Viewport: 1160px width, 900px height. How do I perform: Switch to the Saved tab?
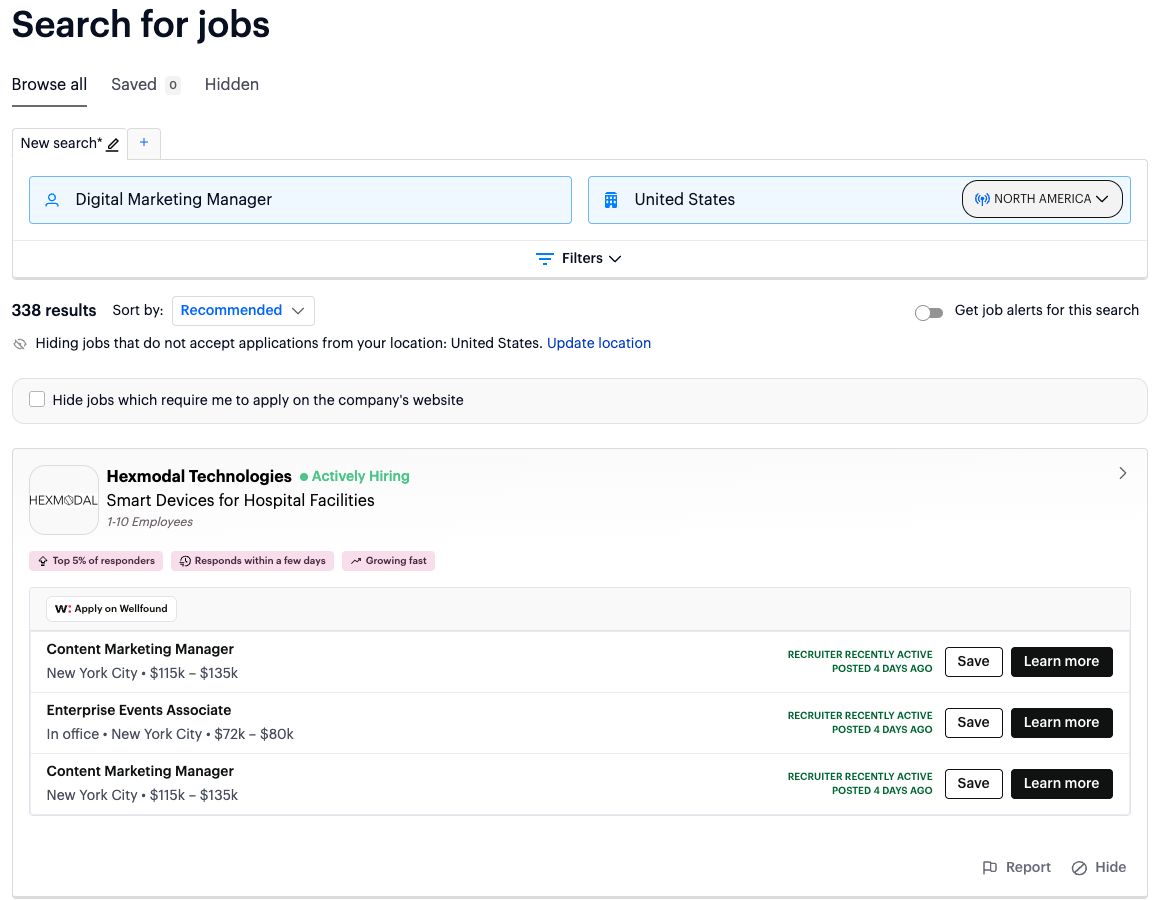point(145,84)
